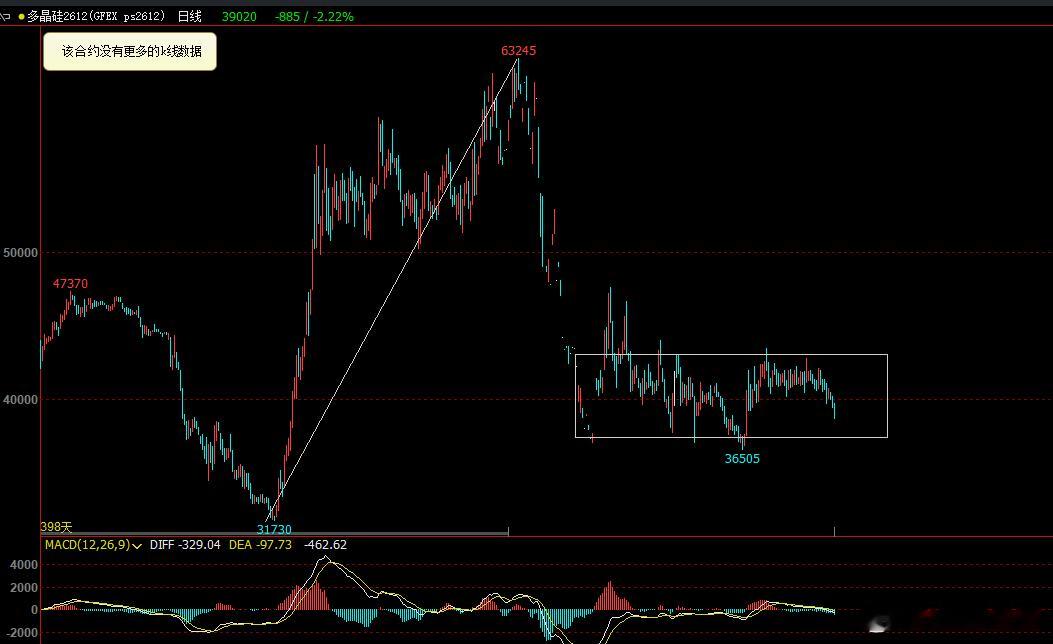The image size is (1053, 644).
Task: Click the 63245 high price marker
Action: click(x=518, y=50)
